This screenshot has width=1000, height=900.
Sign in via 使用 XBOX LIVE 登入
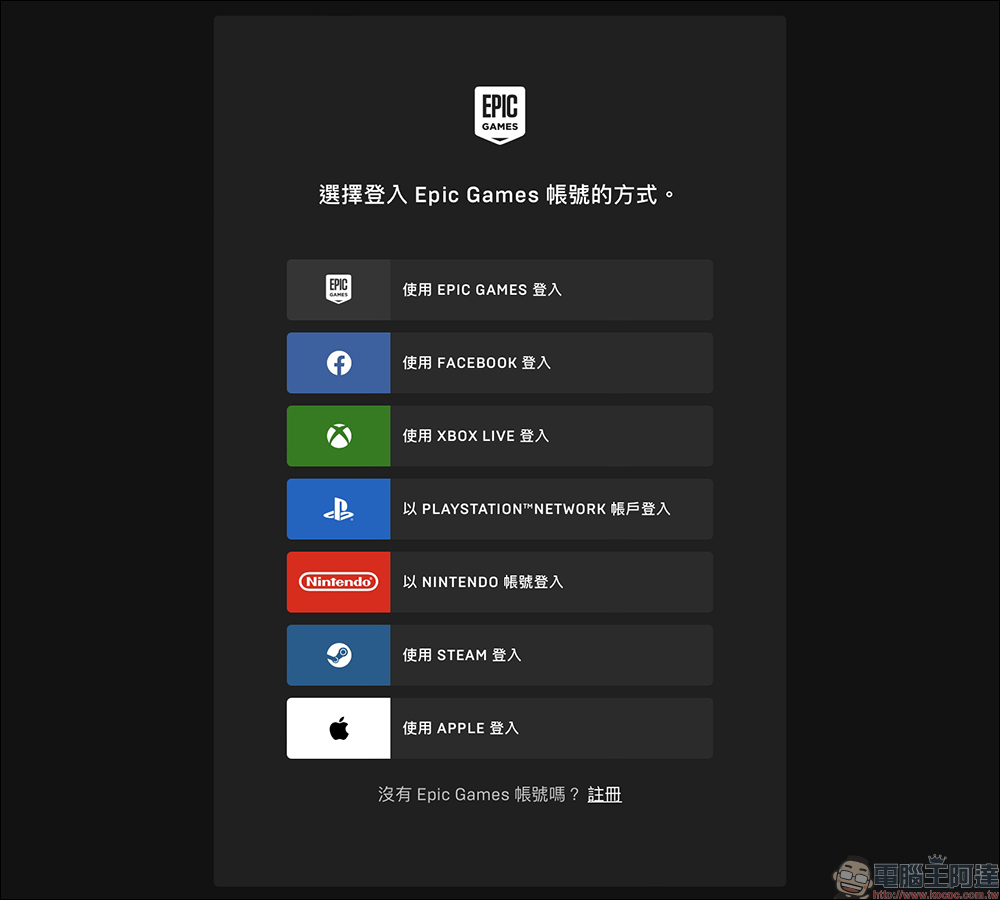click(500, 436)
